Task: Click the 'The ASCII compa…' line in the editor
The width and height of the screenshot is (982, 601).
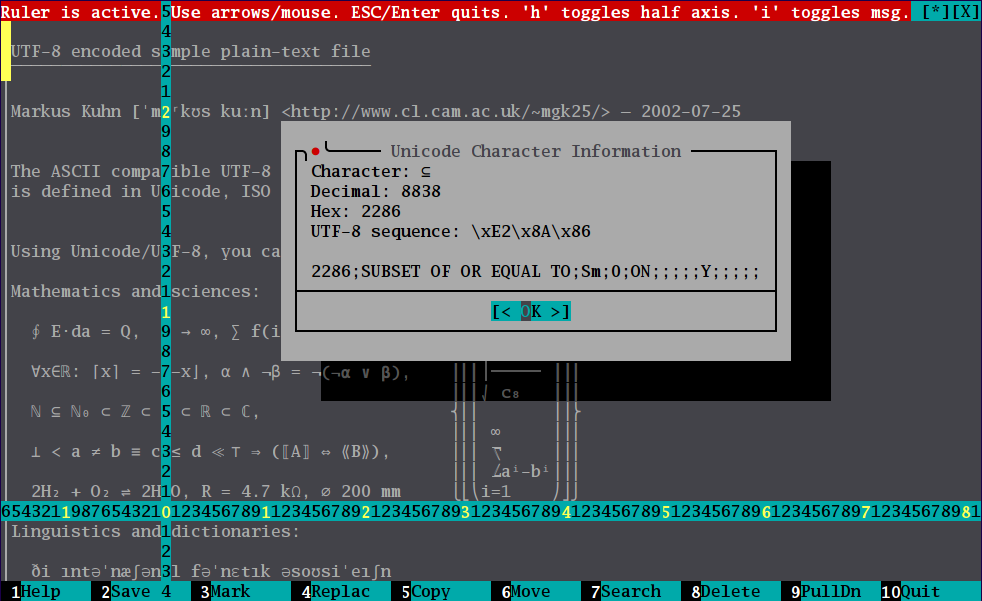Action: (x=141, y=172)
